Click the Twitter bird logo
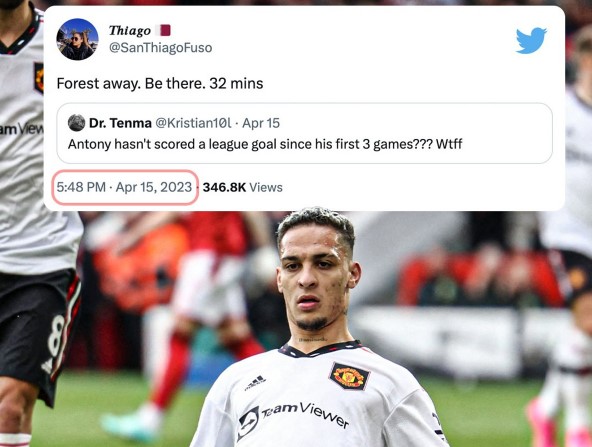Viewport: 592px width, 447px height. 531,40
